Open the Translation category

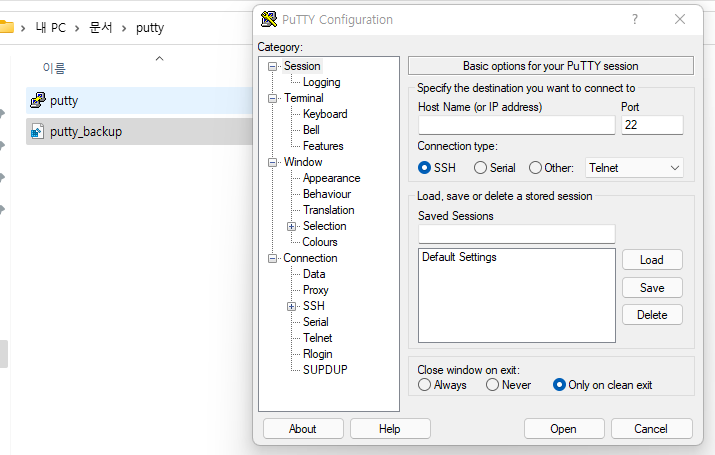(x=328, y=210)
